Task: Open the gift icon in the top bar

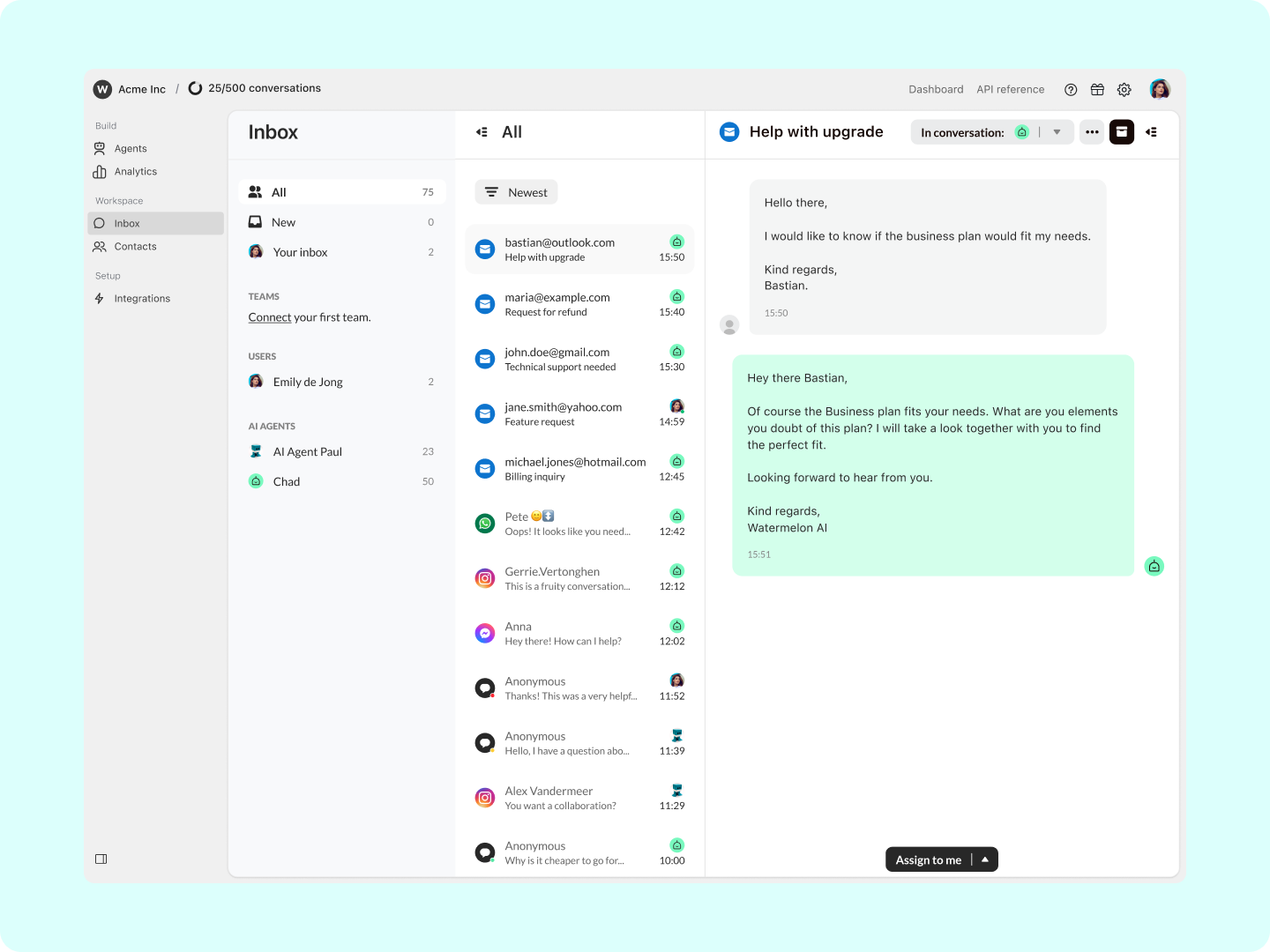Action: (x=1097, y=89)
